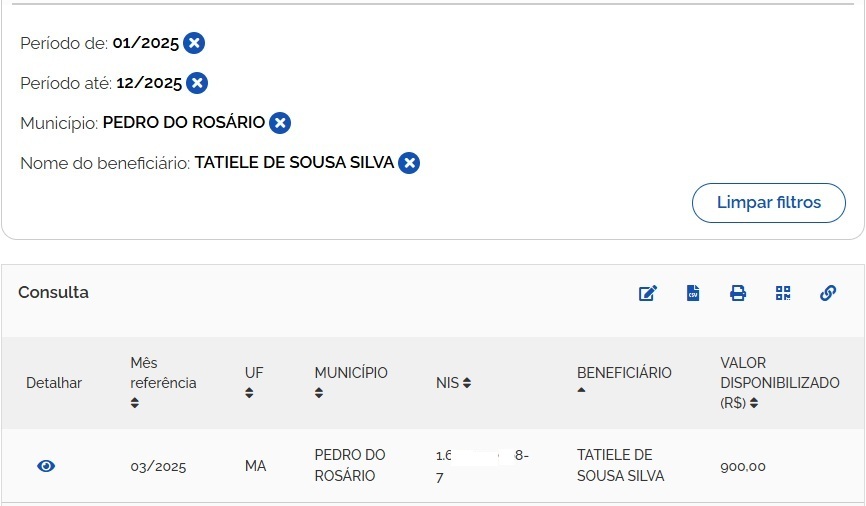Remove the Nome do beneficiário filter
Screen dimensions: 866x506
pos(409,163)
